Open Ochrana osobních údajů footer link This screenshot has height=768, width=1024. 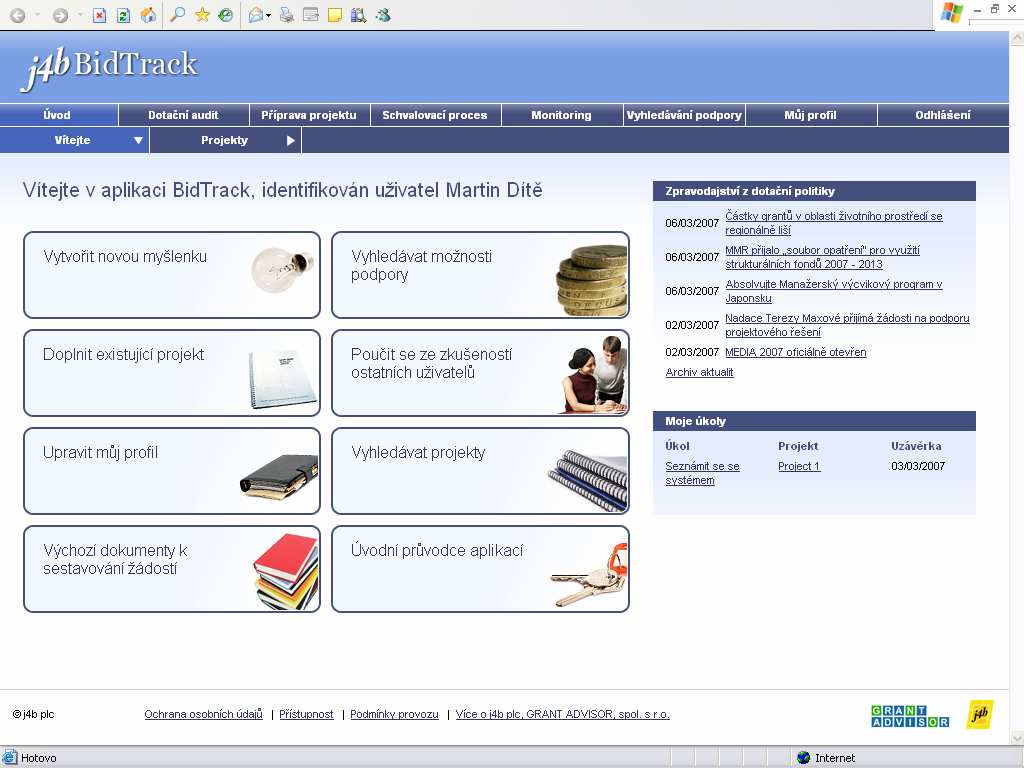coord(204,714)
